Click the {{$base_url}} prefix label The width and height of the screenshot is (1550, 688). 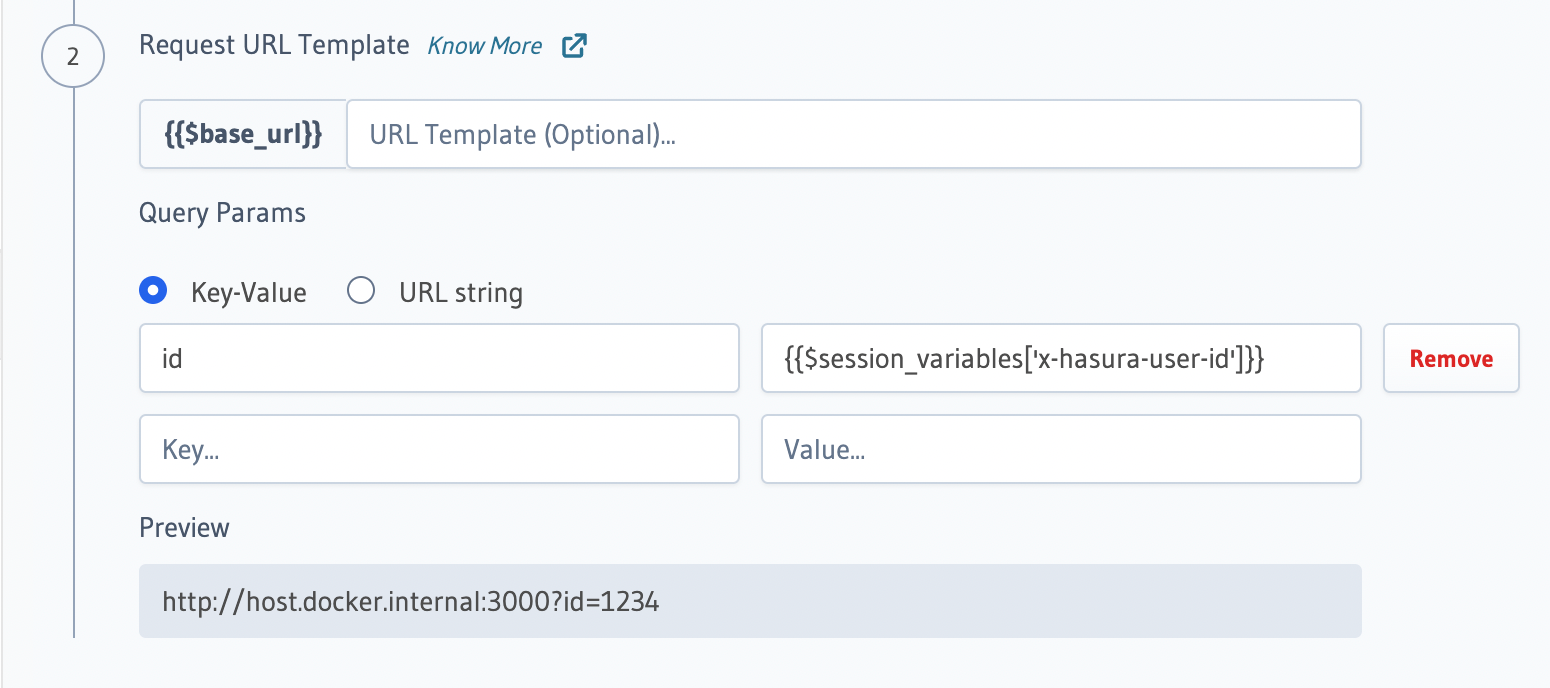(242, 133)
